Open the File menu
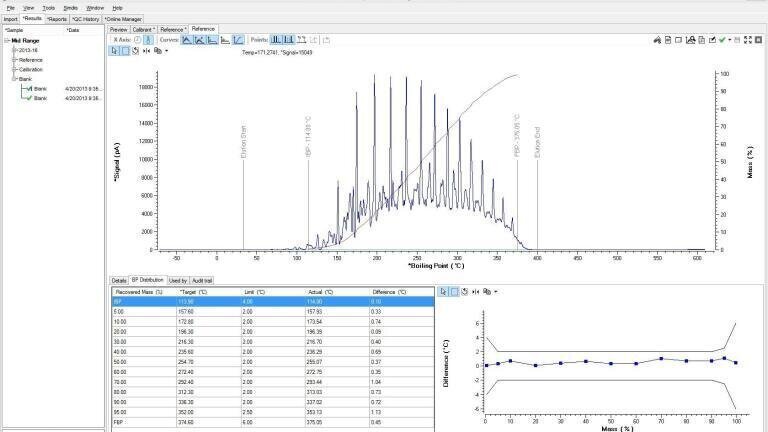Screen dimensions: 768x432 (10, 8)
